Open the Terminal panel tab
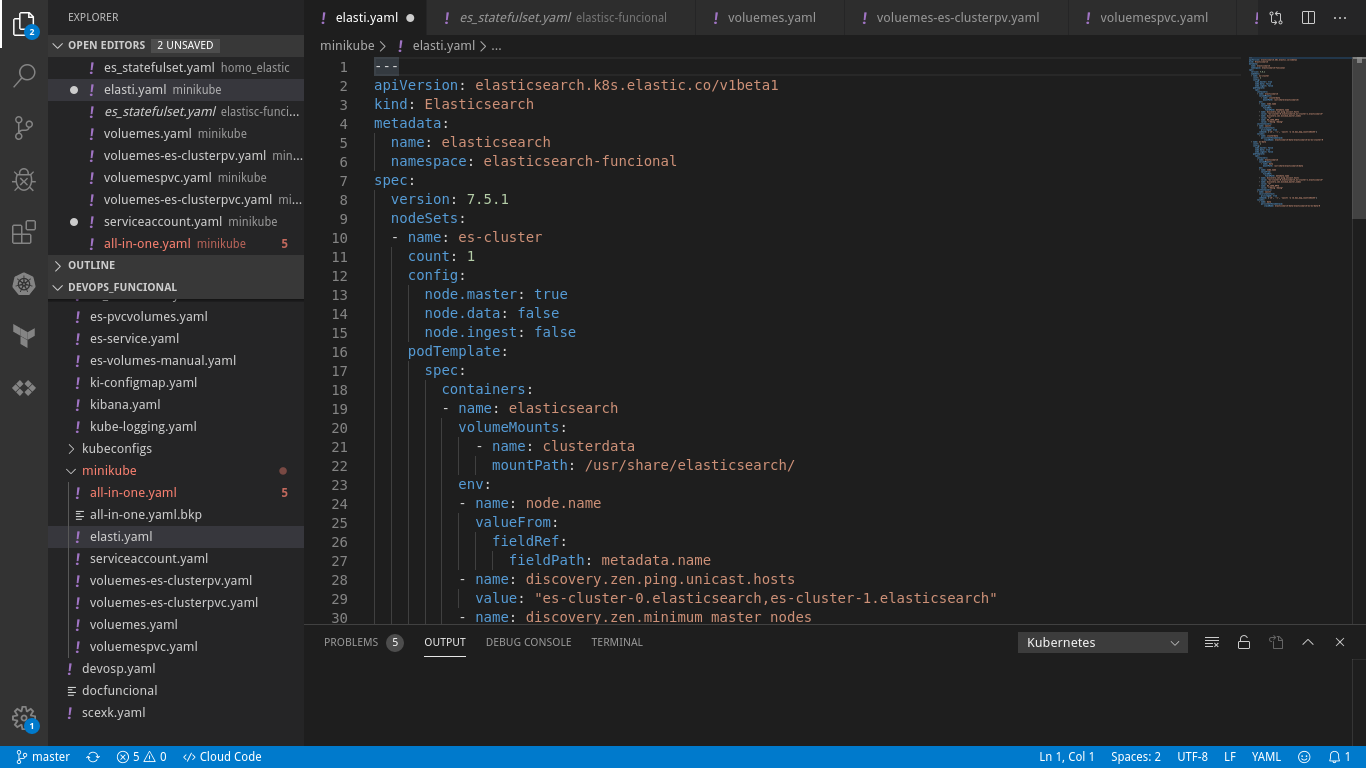Screen dimensions: 1366x768 pos(617,642)
